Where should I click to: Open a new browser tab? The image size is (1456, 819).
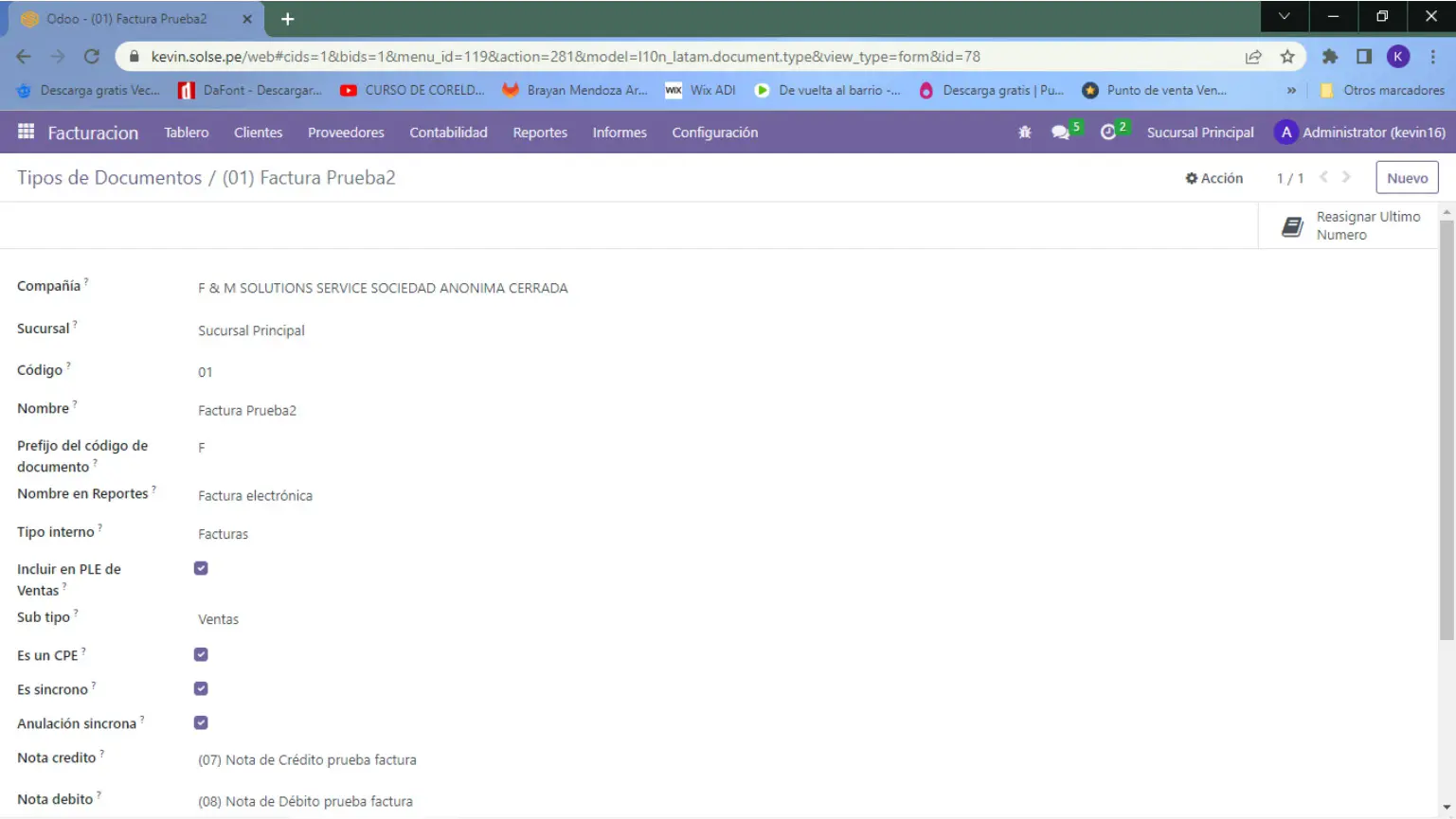pyautogui.click(x=288, y=19)
